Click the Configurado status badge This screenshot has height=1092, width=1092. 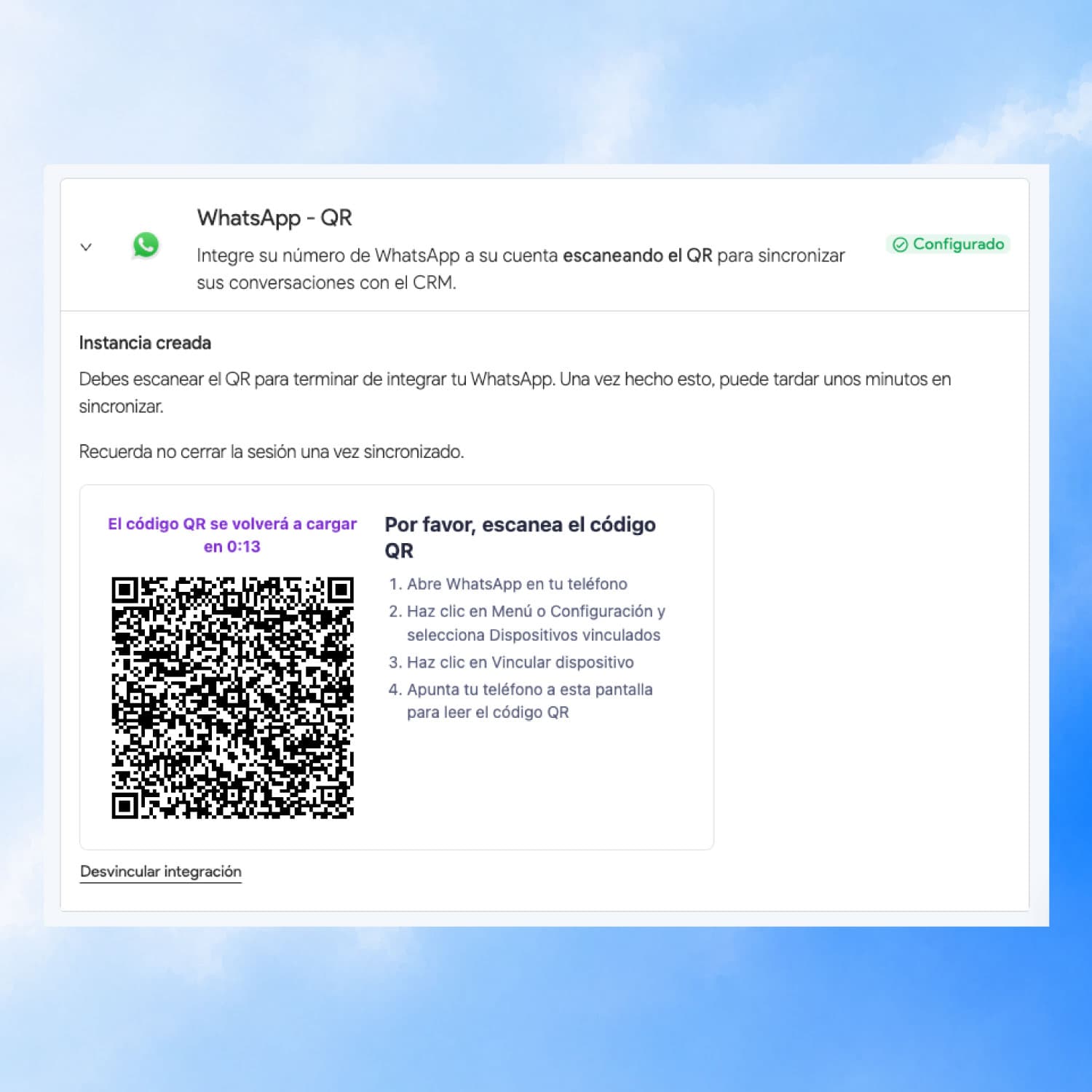click(948, 244)
